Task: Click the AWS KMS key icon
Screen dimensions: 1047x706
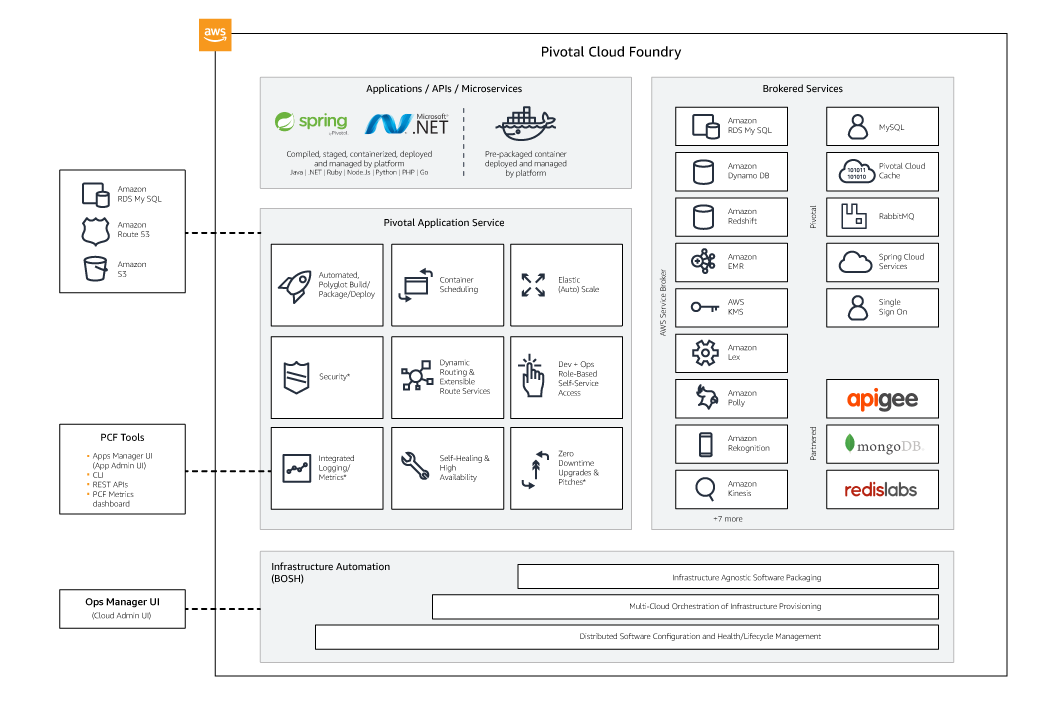Action: pos(707,307)
